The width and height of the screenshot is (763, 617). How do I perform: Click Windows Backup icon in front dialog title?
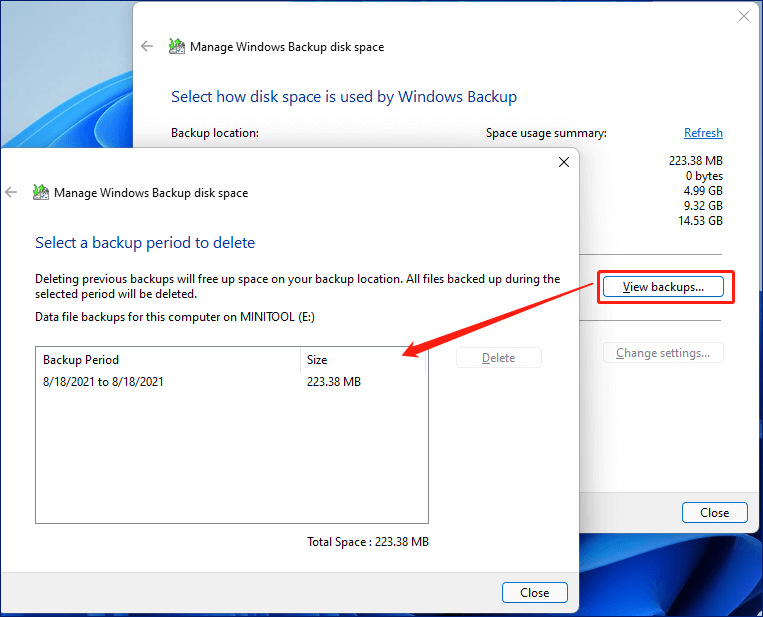click(x=41, y=192)
